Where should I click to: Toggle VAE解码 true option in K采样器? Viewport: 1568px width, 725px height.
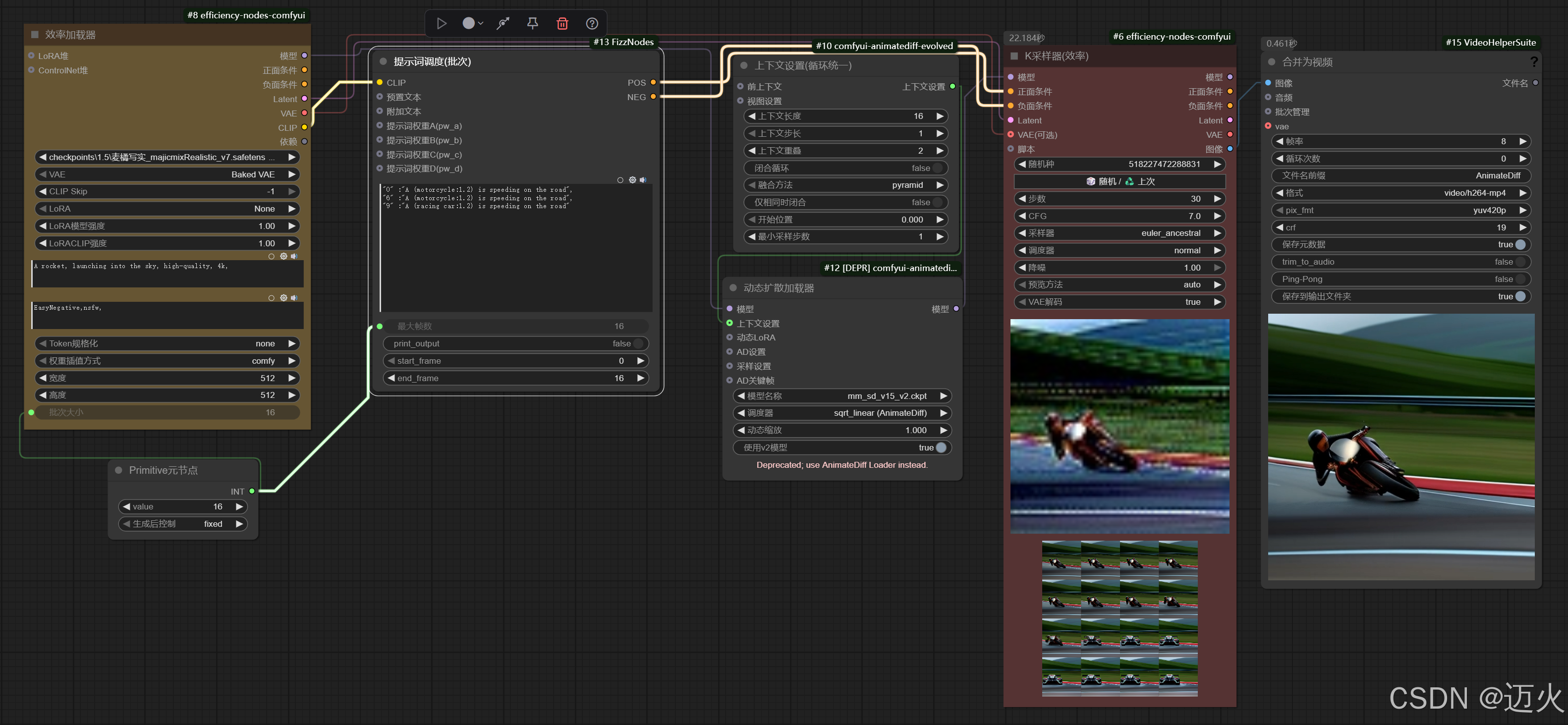point(1120,302)
